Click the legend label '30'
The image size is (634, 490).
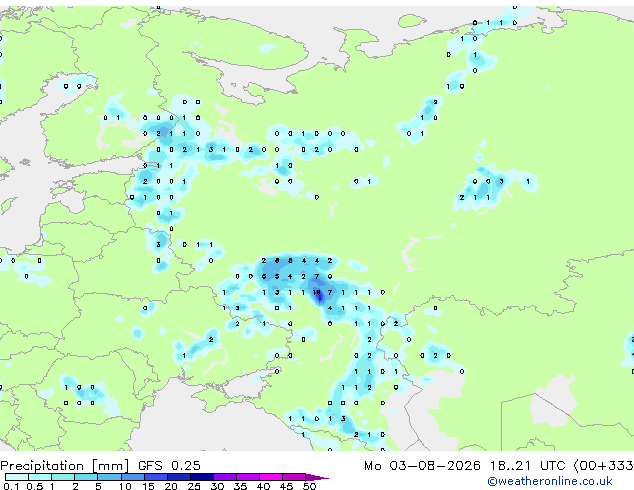point(217,486)
